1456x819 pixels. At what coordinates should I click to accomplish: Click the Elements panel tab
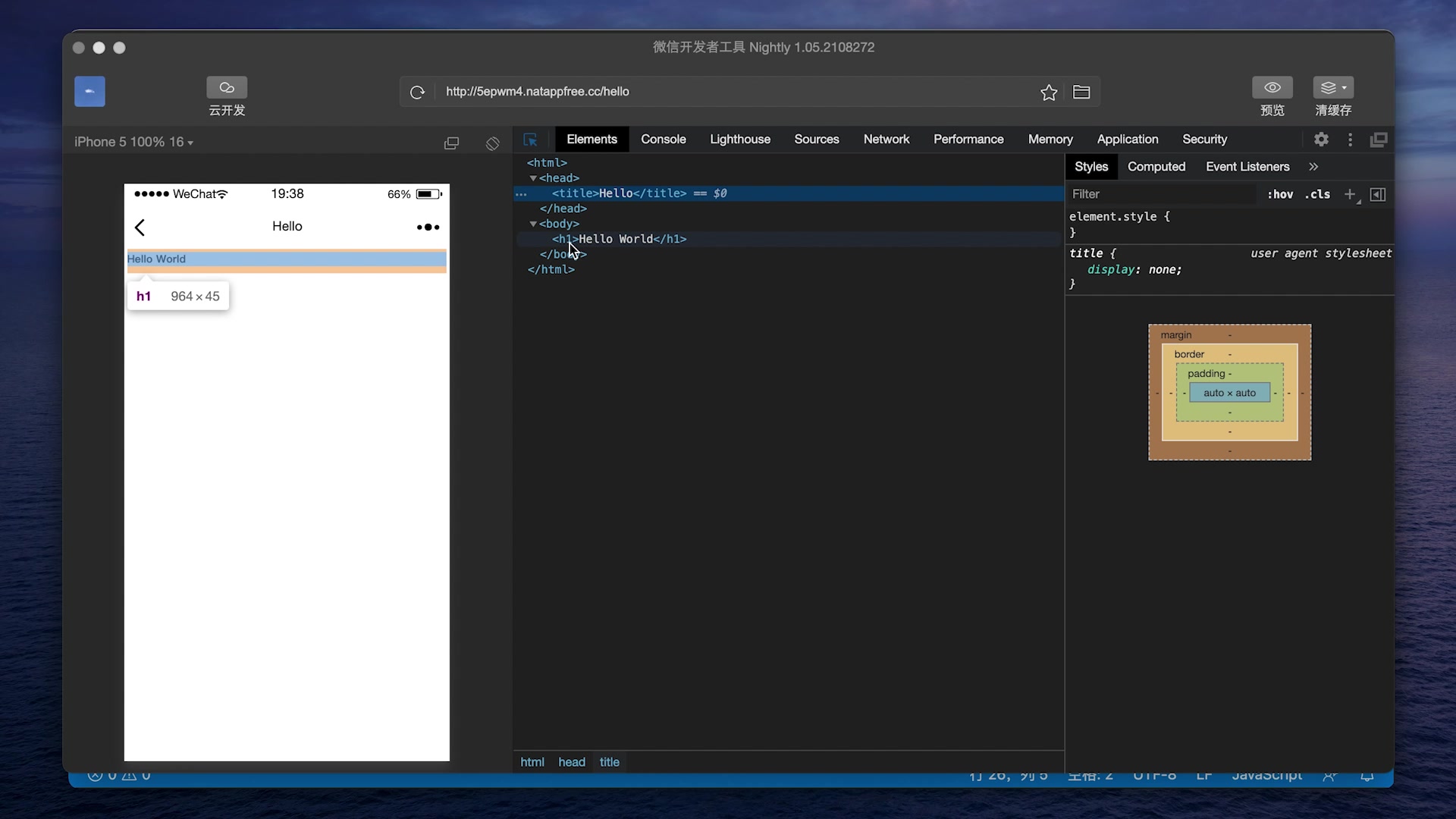[x=591, y=139]
